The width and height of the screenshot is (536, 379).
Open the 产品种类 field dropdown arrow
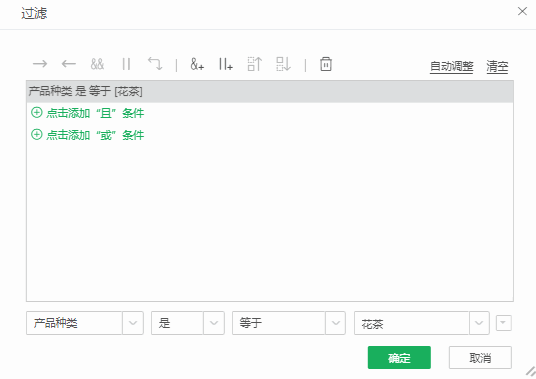tap(133, 323)
